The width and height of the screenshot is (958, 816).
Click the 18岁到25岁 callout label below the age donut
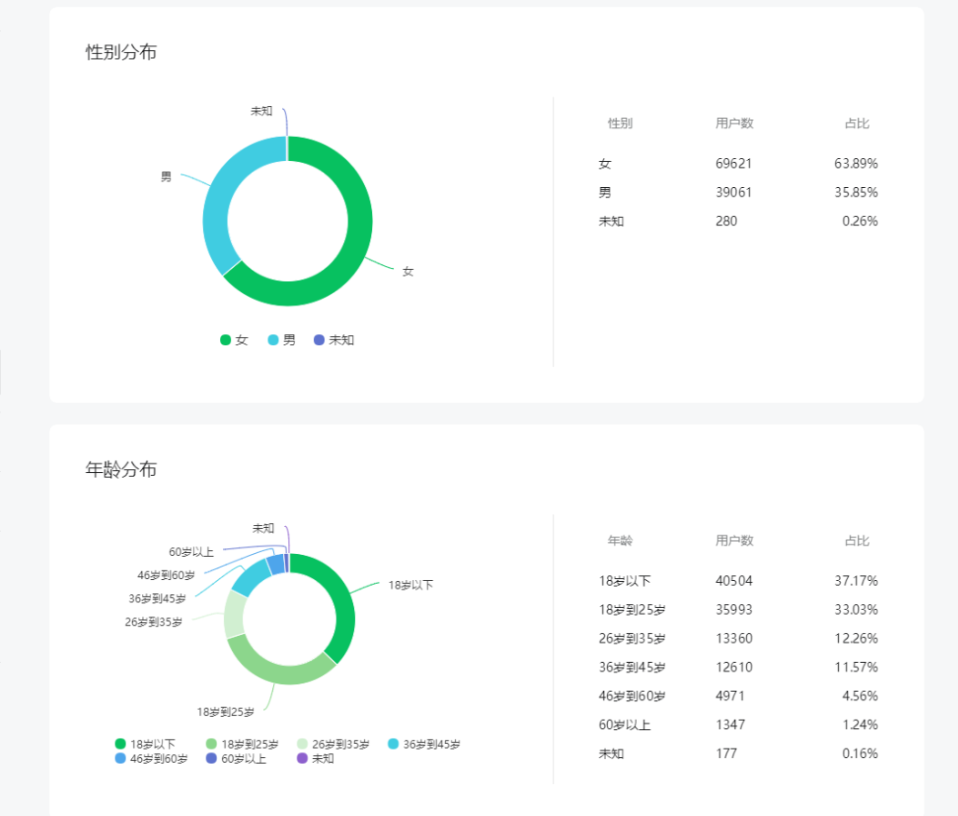click(225, 712)
